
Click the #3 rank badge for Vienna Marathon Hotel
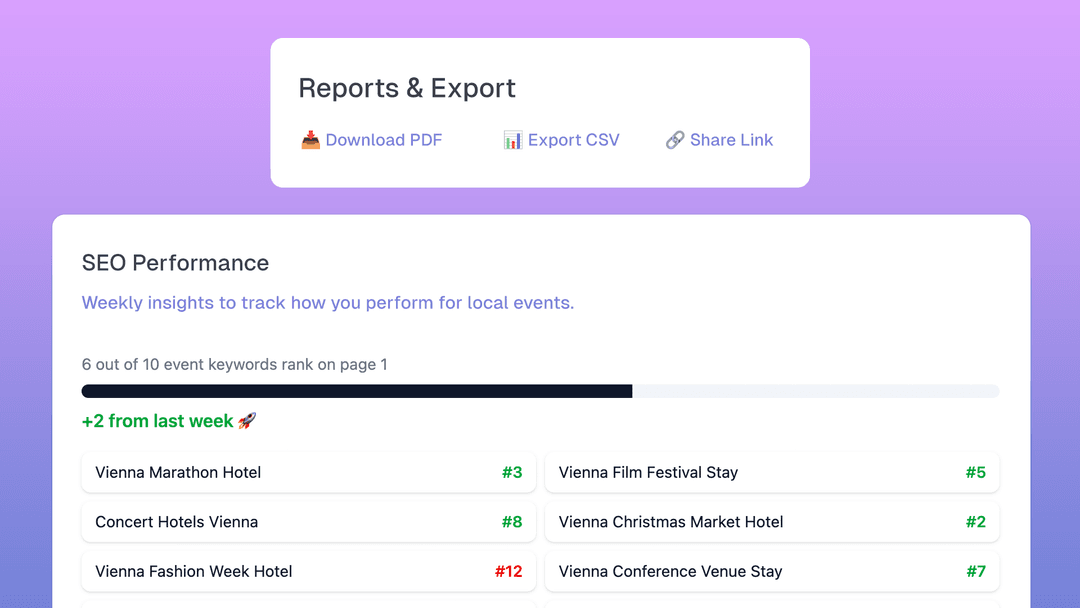pos(513,472)
